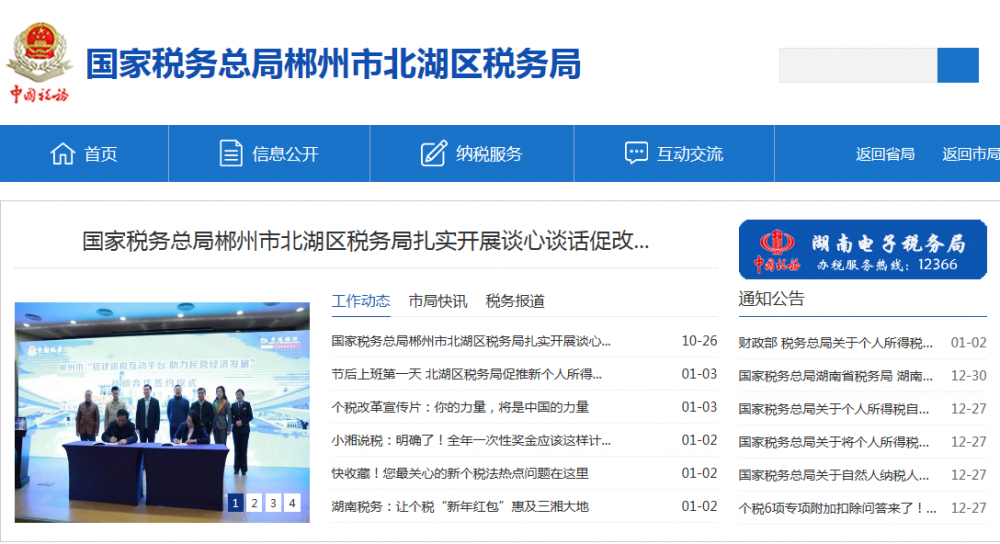Open the 通知公告 section heading

click(x=771, y=299)
